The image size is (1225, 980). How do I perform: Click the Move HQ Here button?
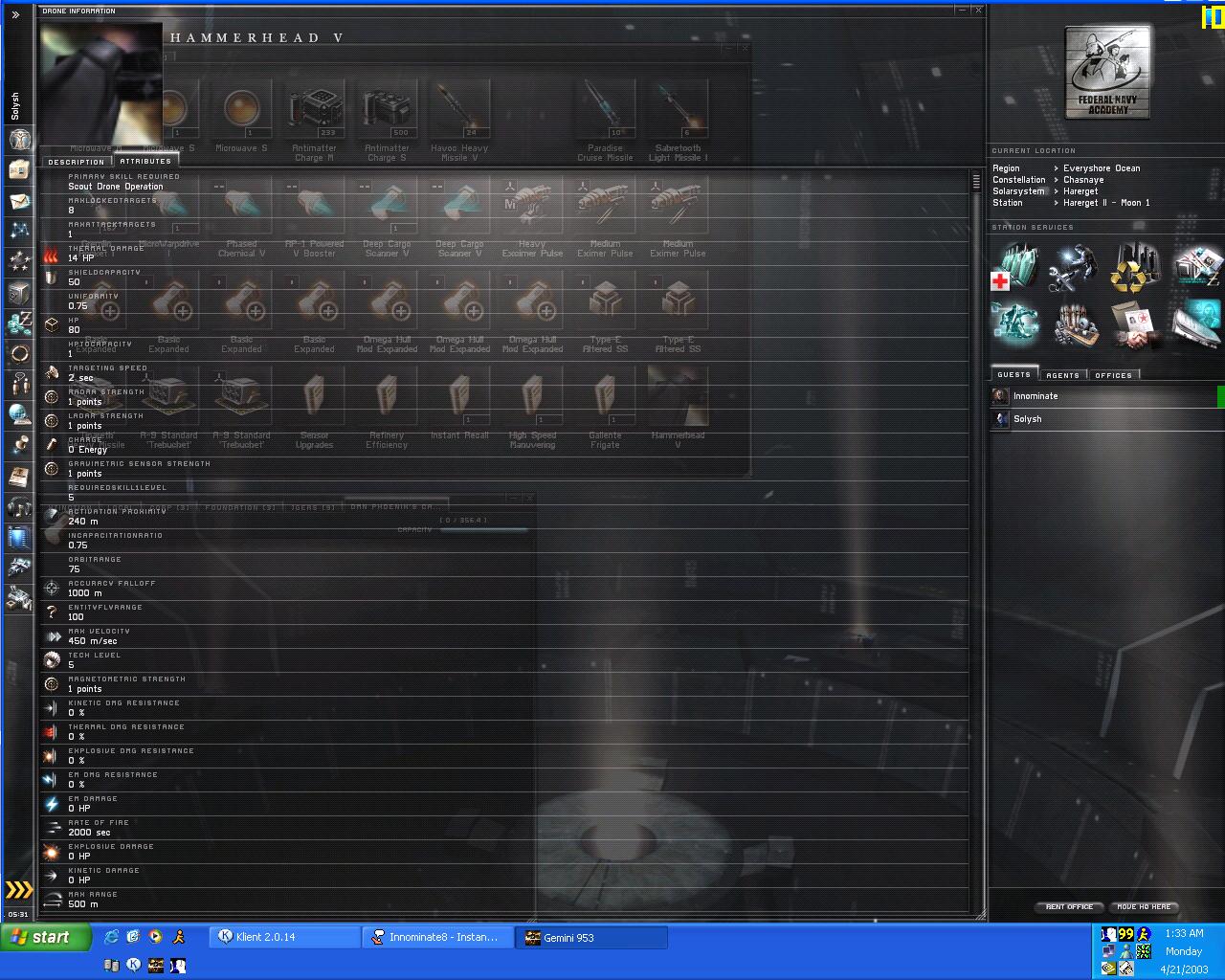(x=1144, y=906)
